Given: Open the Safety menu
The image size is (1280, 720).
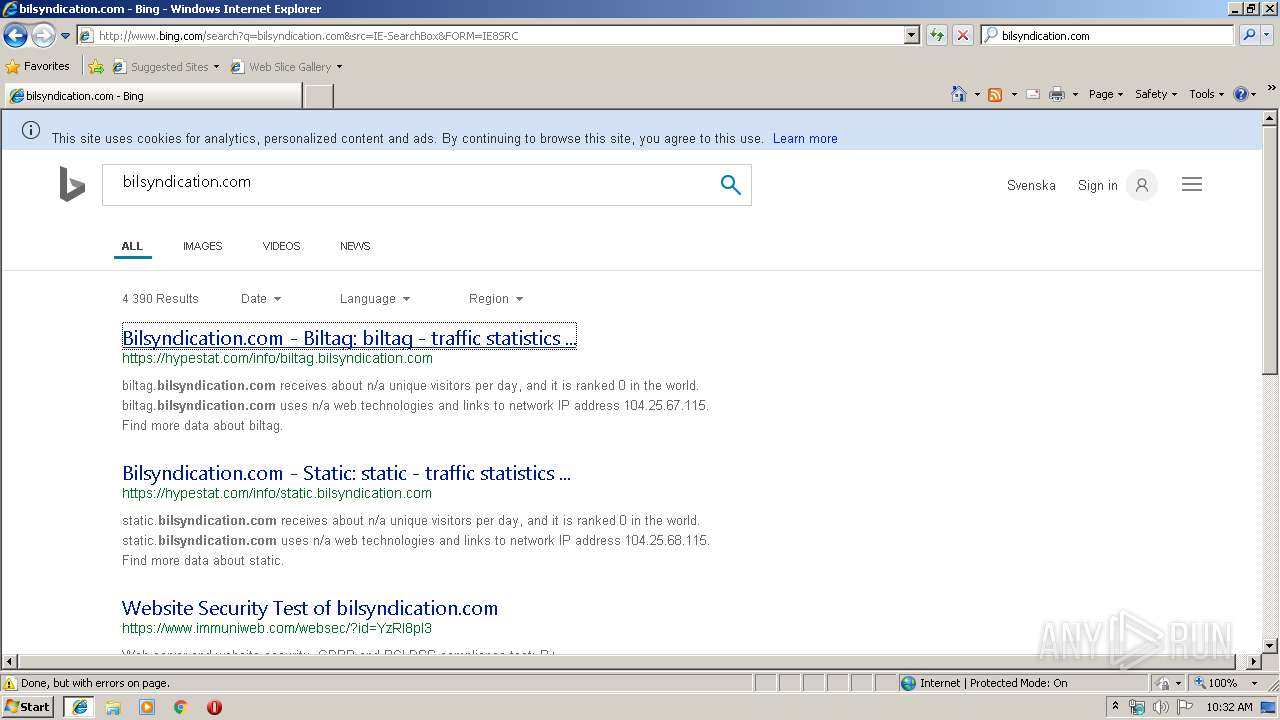Looking at the screenshot, I should 1155,94.
